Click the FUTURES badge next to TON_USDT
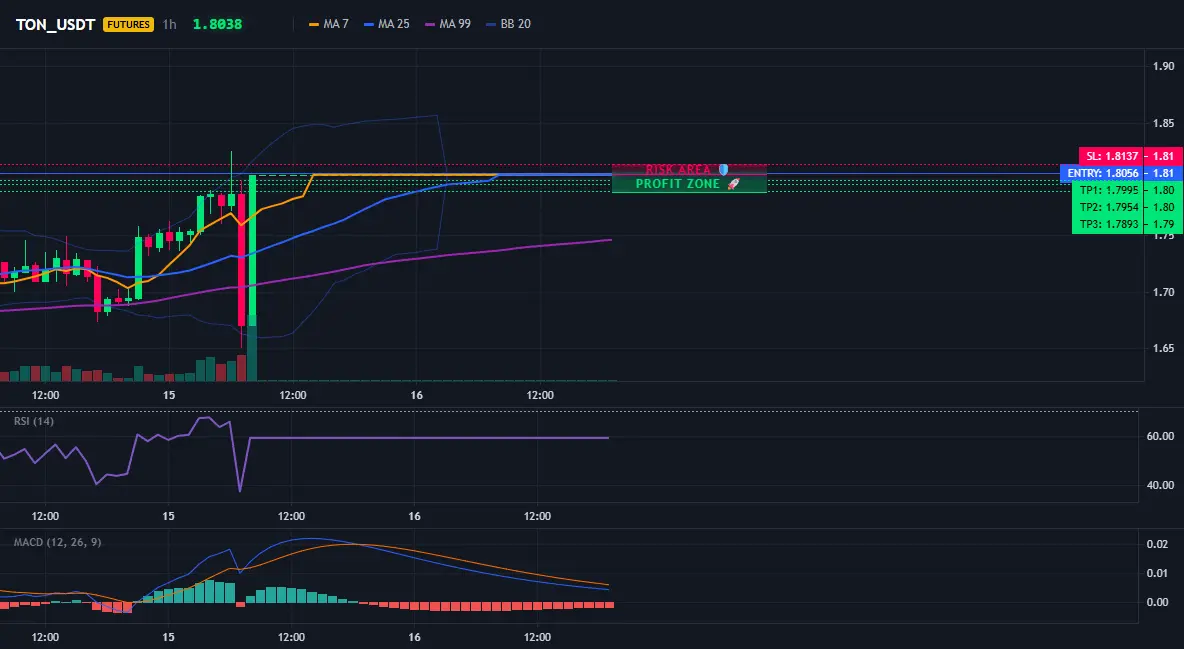1184x649 pixels. pyautogui.click(x=128, y=24)
